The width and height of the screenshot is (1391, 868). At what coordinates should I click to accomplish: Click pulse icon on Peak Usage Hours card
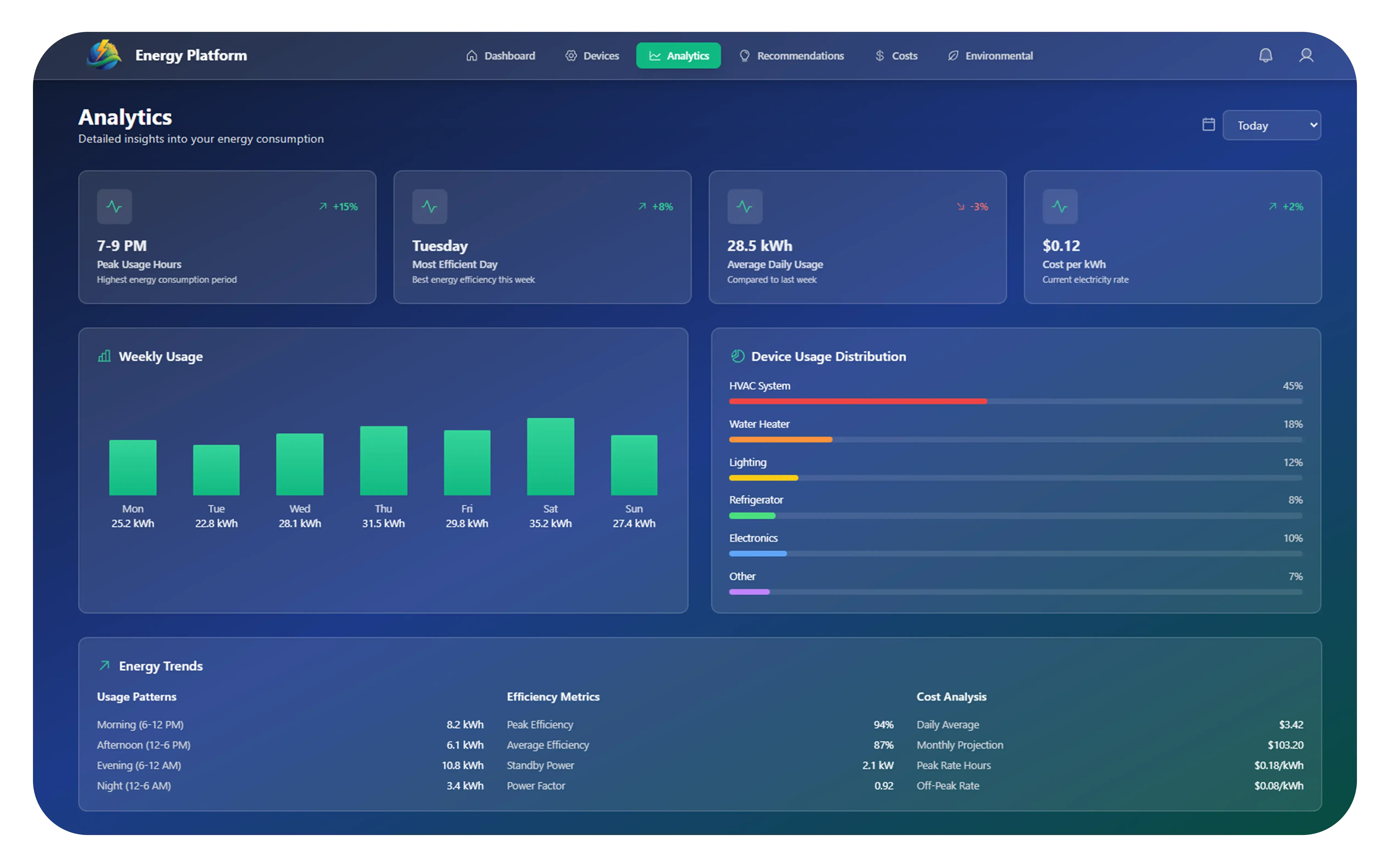(x=114, y=207)
